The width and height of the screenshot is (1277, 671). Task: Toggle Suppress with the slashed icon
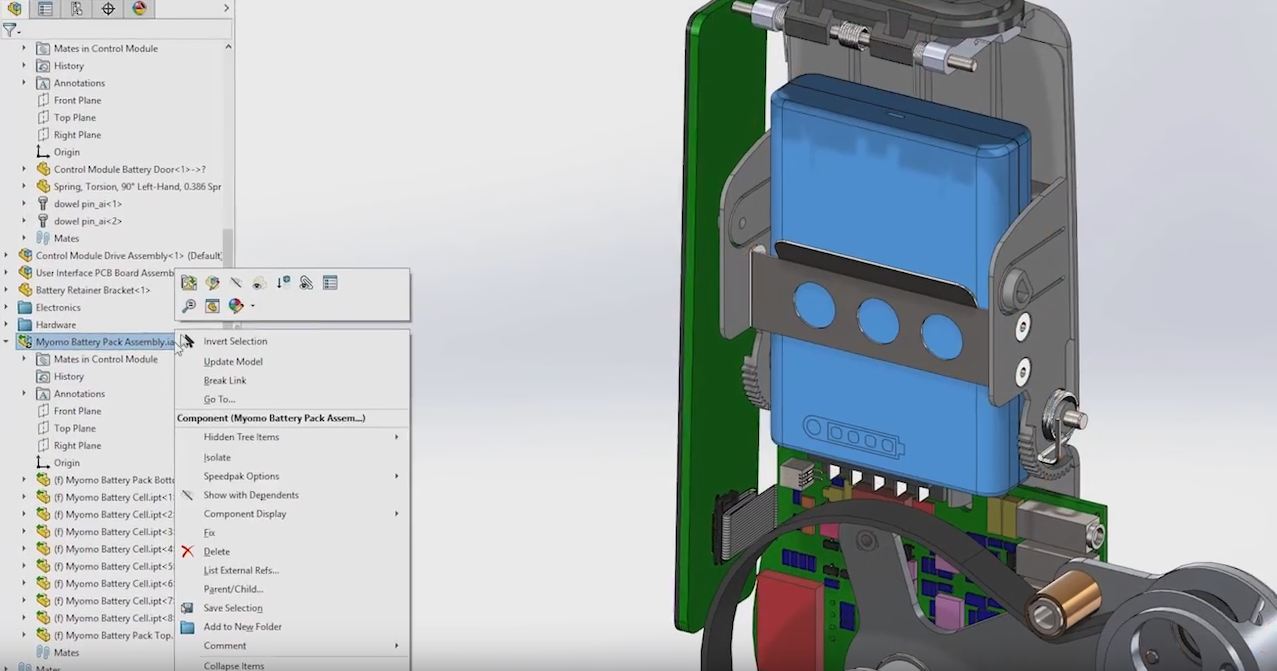(x=235, y=283)
